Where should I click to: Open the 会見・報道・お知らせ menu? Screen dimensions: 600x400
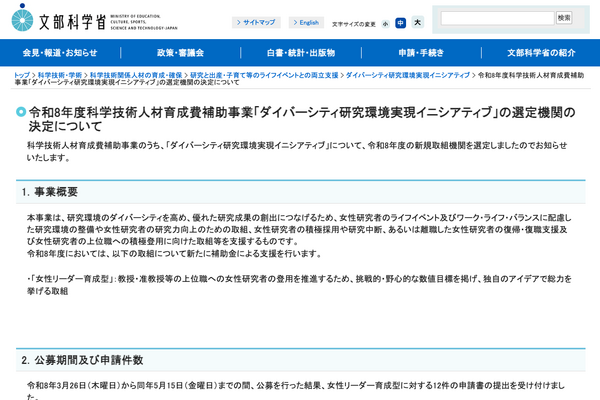pyautogui.click(x=60, y=53)
